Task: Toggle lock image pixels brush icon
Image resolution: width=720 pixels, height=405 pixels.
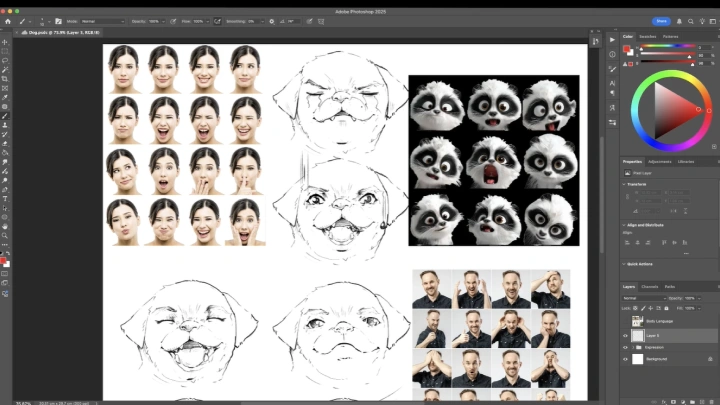Action: (643, 308)
